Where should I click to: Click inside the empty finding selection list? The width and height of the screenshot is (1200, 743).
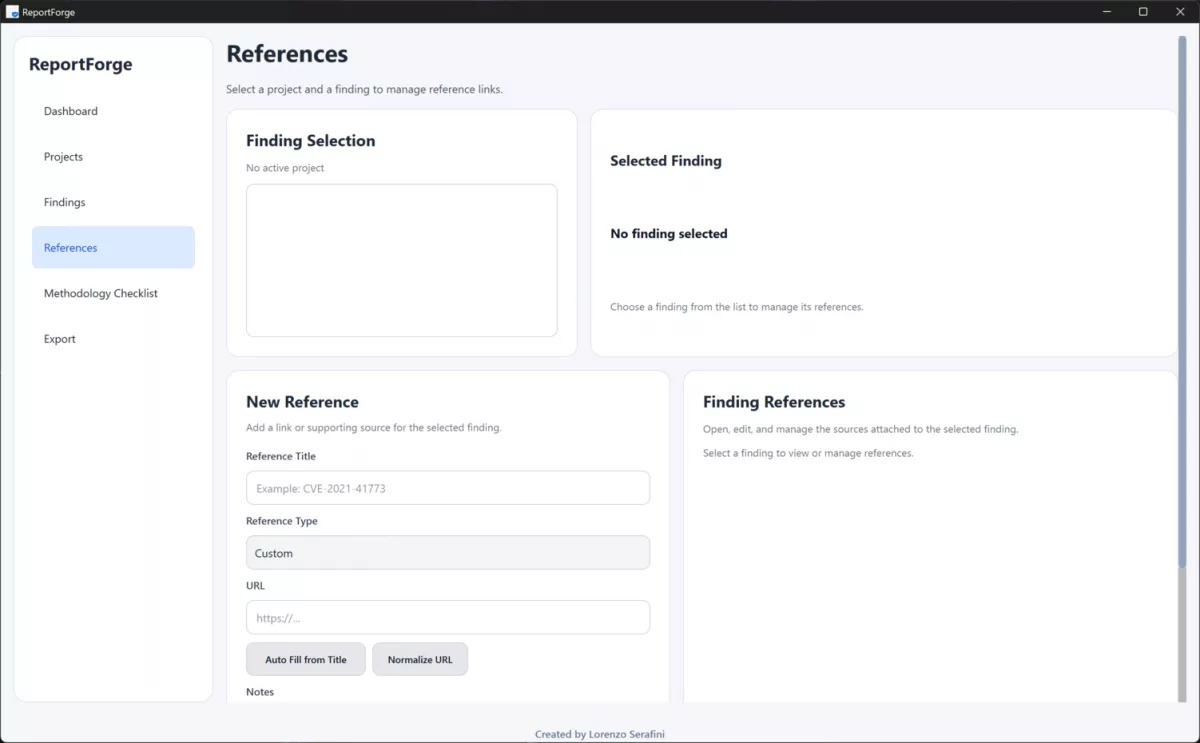[400, 259]
